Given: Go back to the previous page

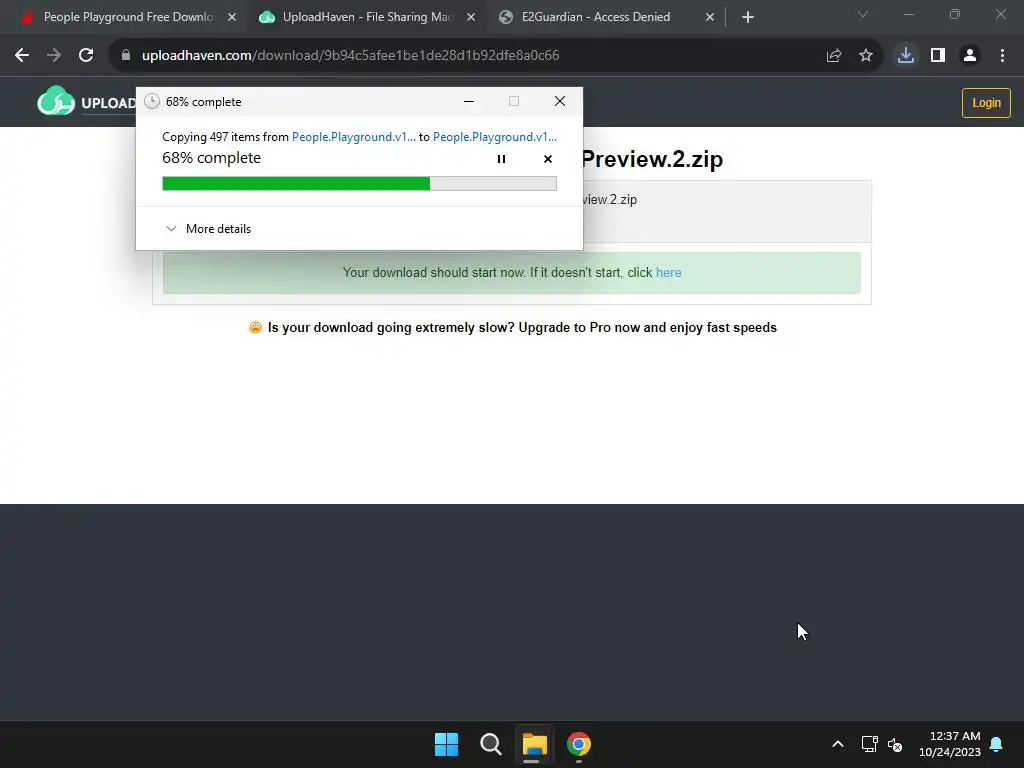Looking at the screenshot, I should 22,56.
